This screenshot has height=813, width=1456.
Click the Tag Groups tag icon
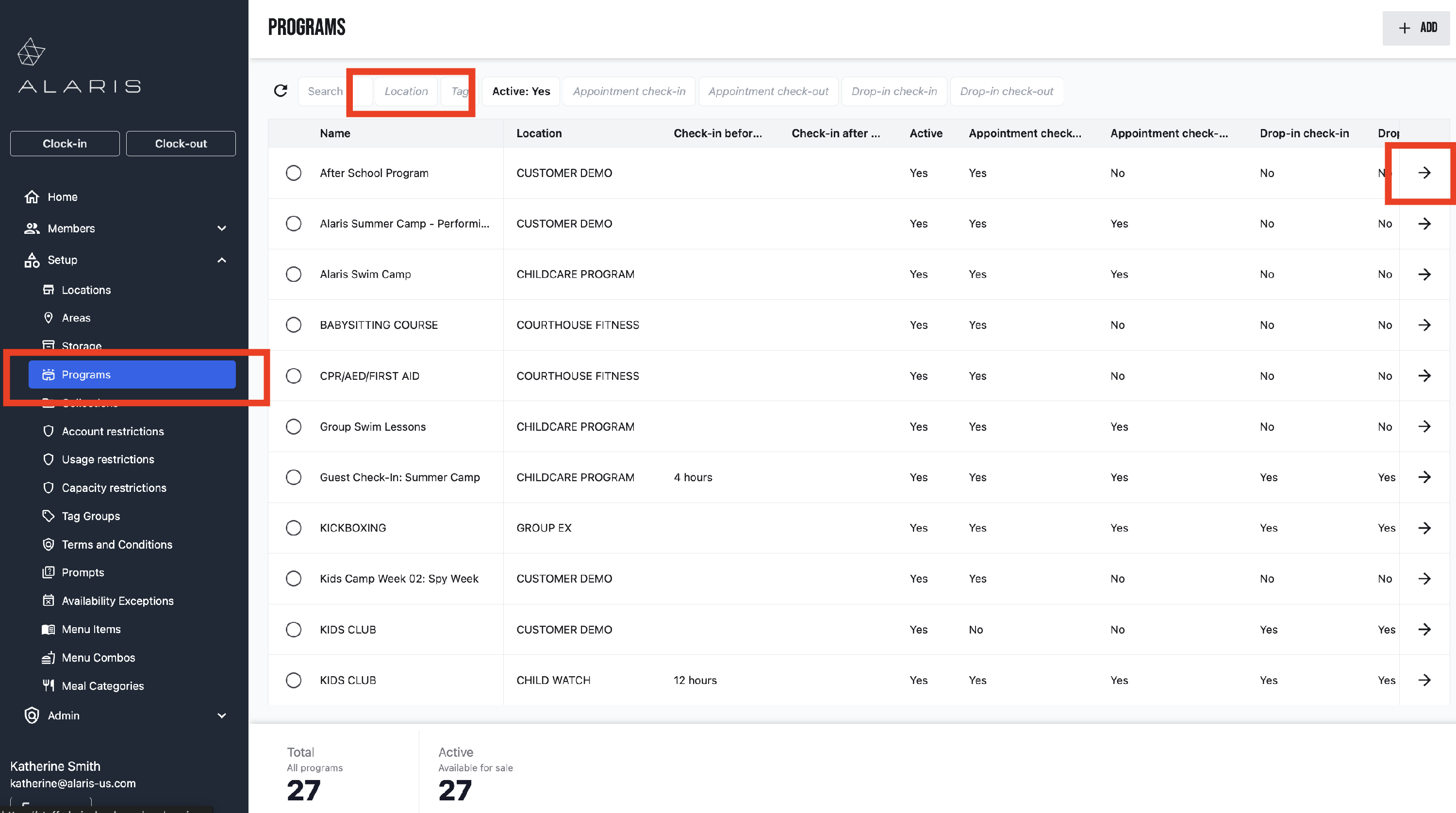pyautogui.click(x=49, y=516)
